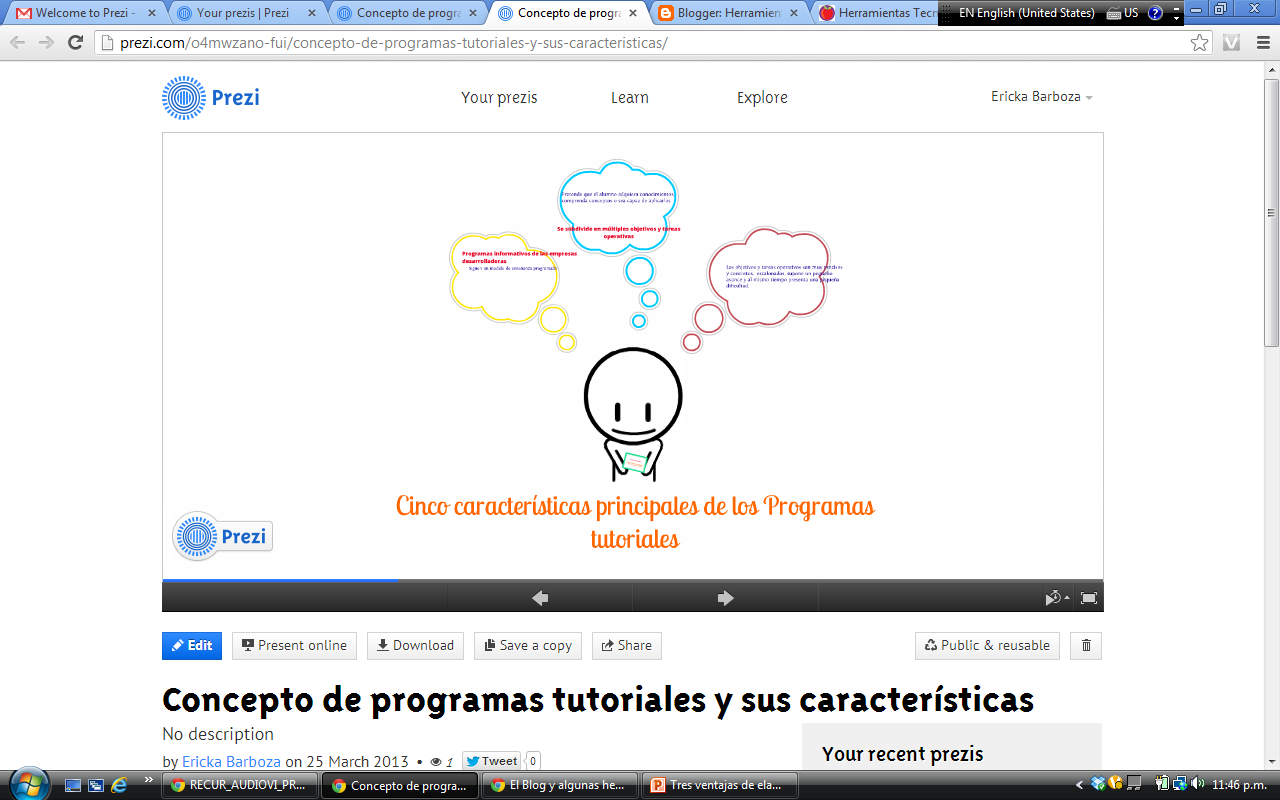The image size is (1280, 800).
Task: Open the Explore menu
Action: 762,97
